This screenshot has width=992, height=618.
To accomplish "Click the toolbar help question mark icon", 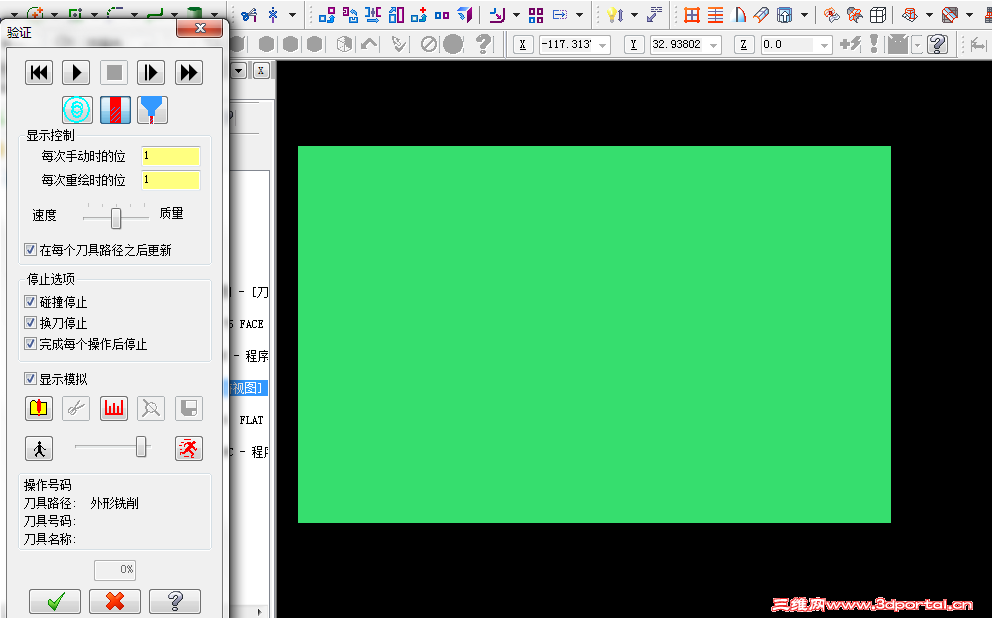I will [483, 44].
